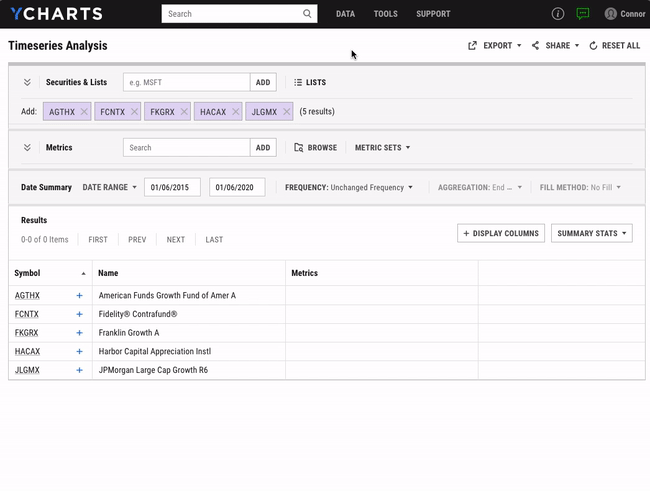Click the Reset All button
This screenshot has height=491, width=650.
[x=614, y=46]
